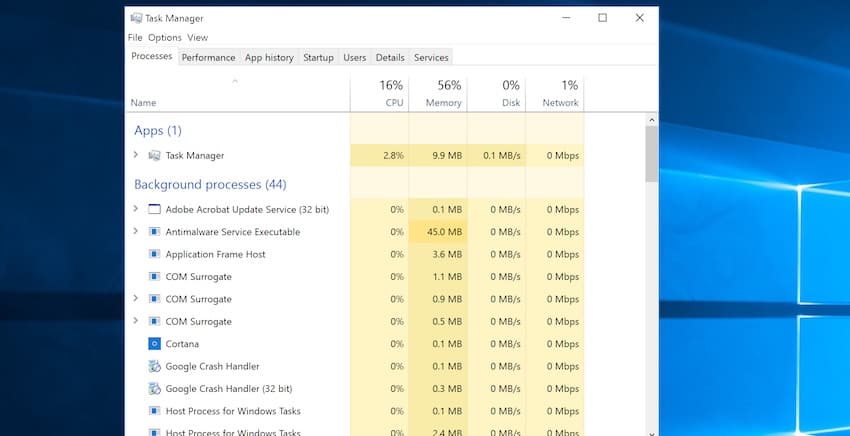Click the Cortana process icon

point(154,344)
